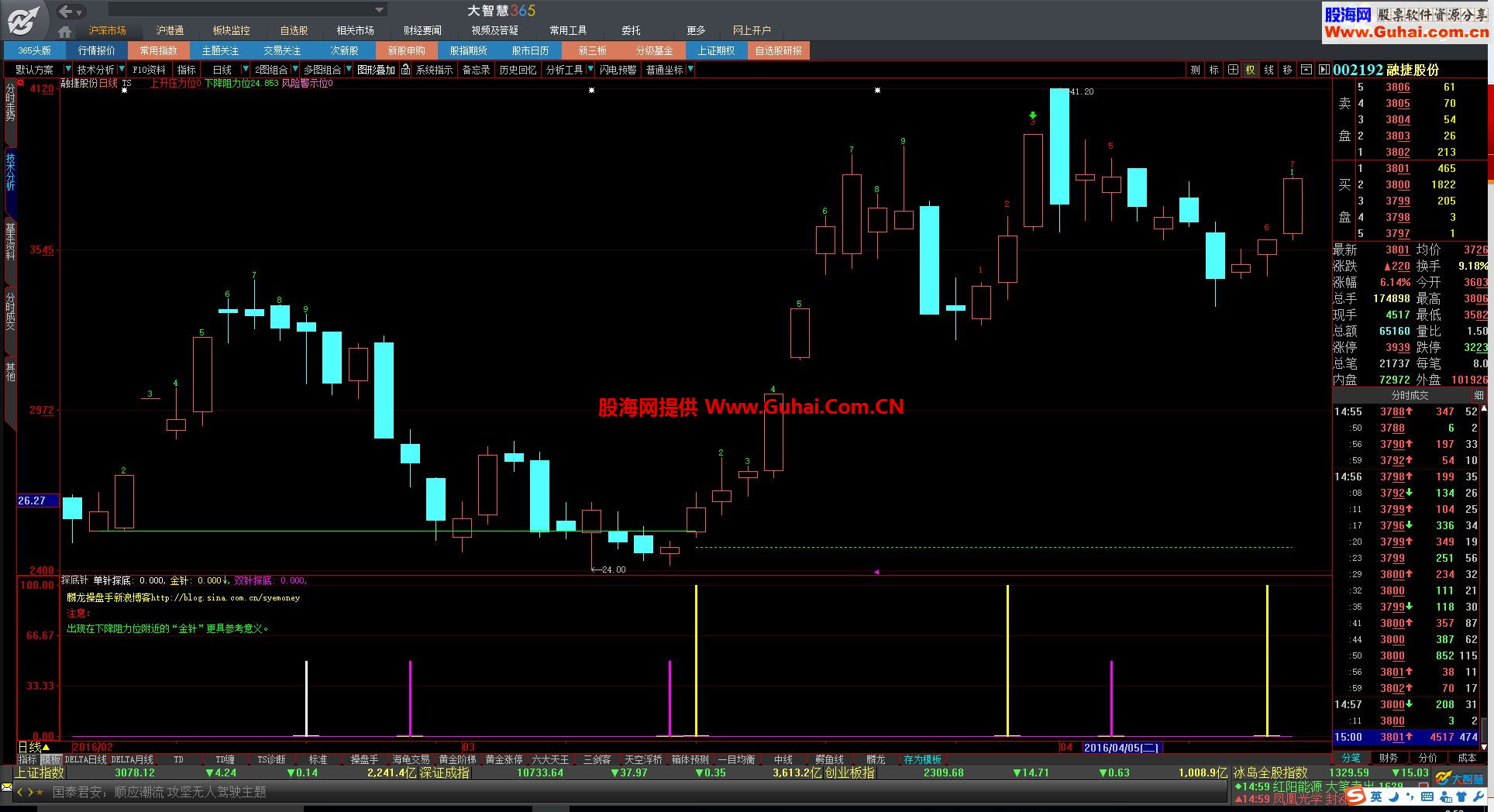Select the 线 line drawing tool
This screenshot has width=1494, height=812.
pos(1269,70)
